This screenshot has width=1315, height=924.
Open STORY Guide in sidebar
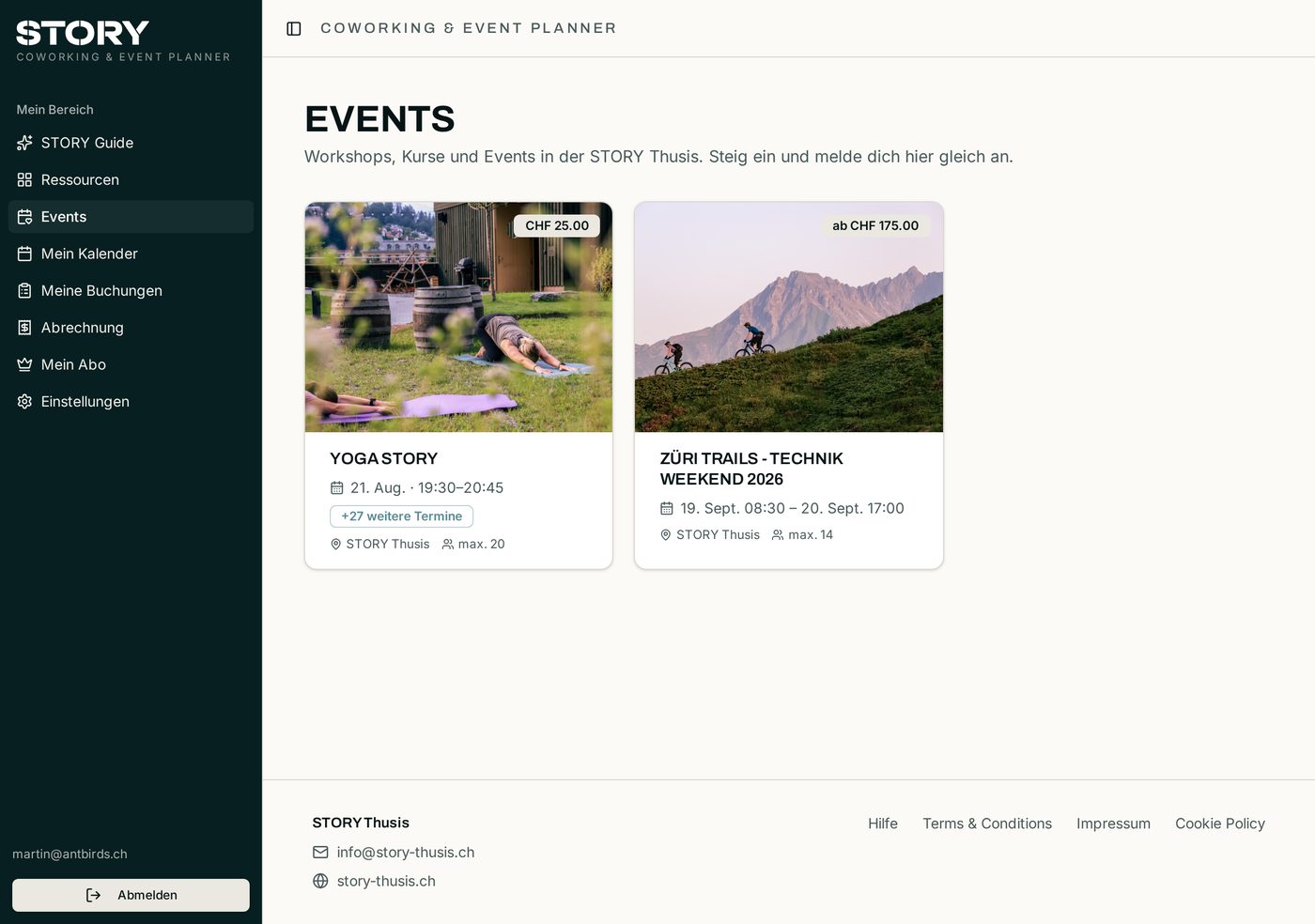point(131,143)
